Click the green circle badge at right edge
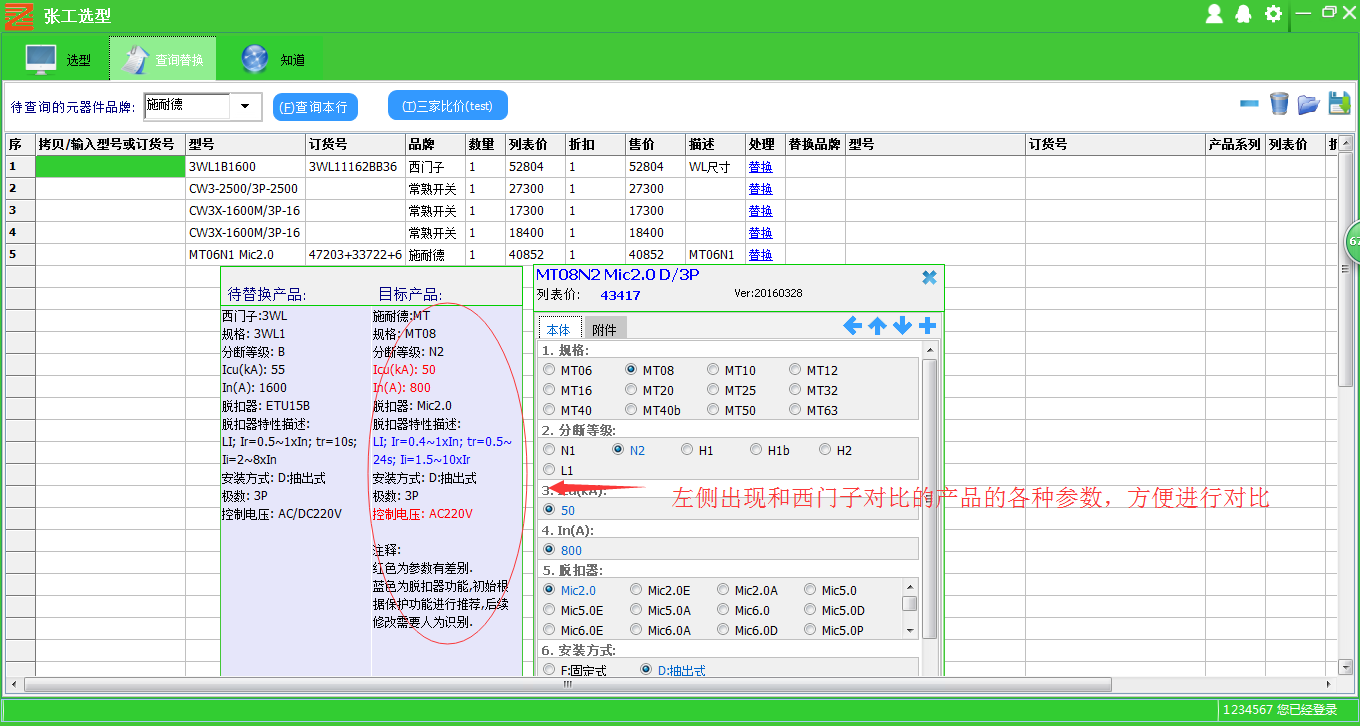 click(x=1352, y=242)
